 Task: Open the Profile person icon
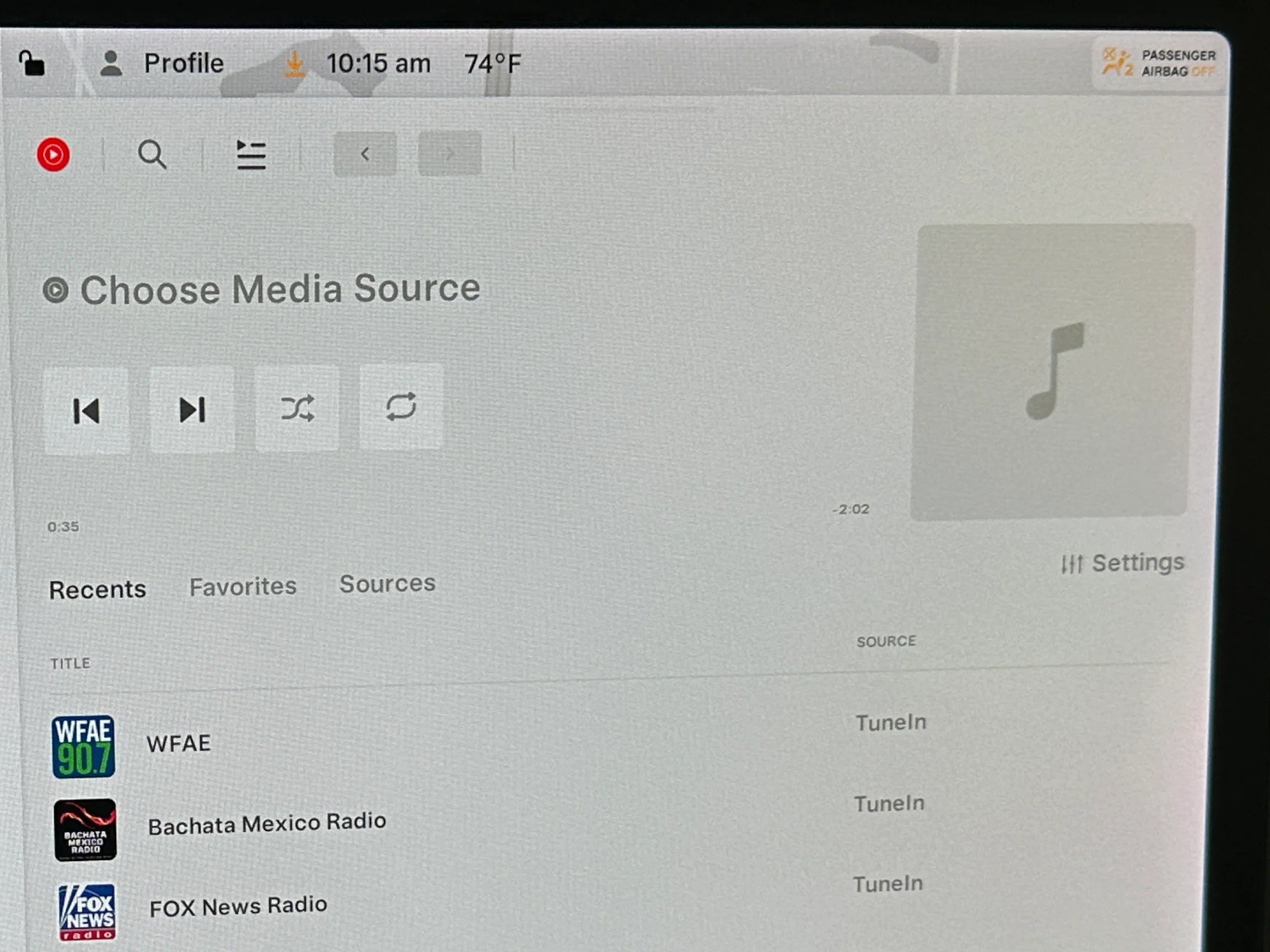111,63
